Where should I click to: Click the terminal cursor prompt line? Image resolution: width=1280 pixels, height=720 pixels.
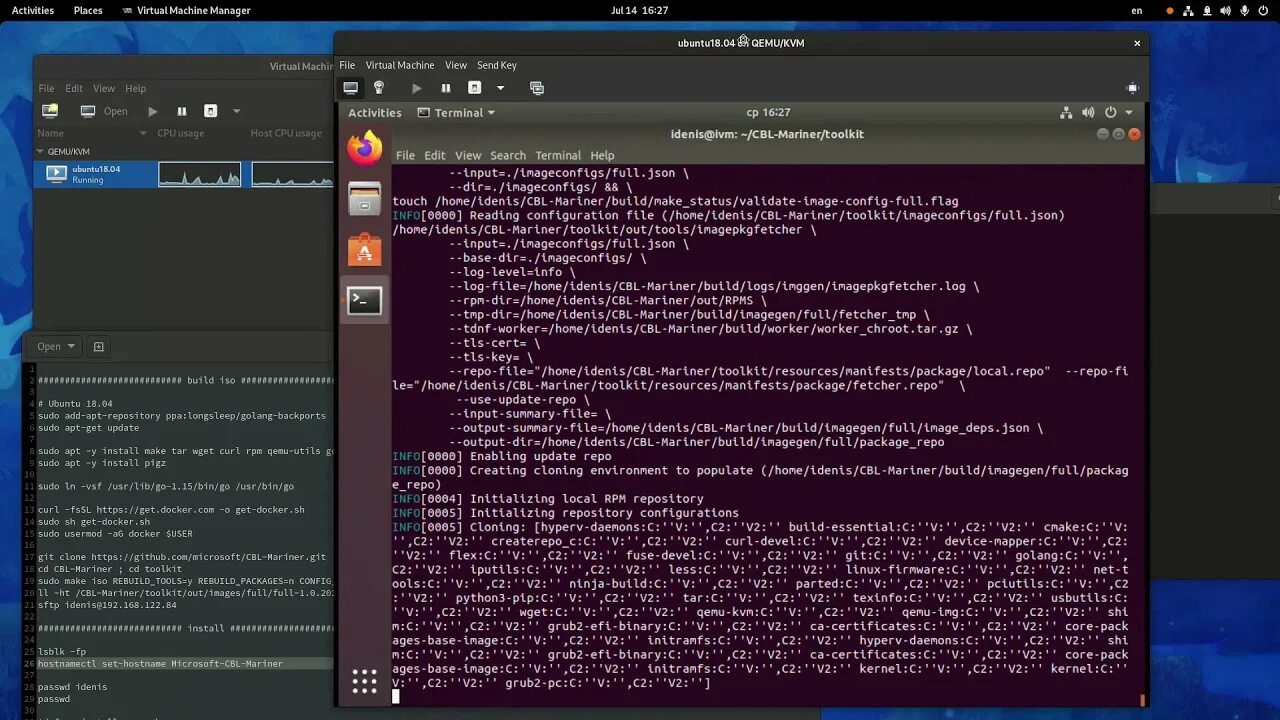[x=396, y=696]
